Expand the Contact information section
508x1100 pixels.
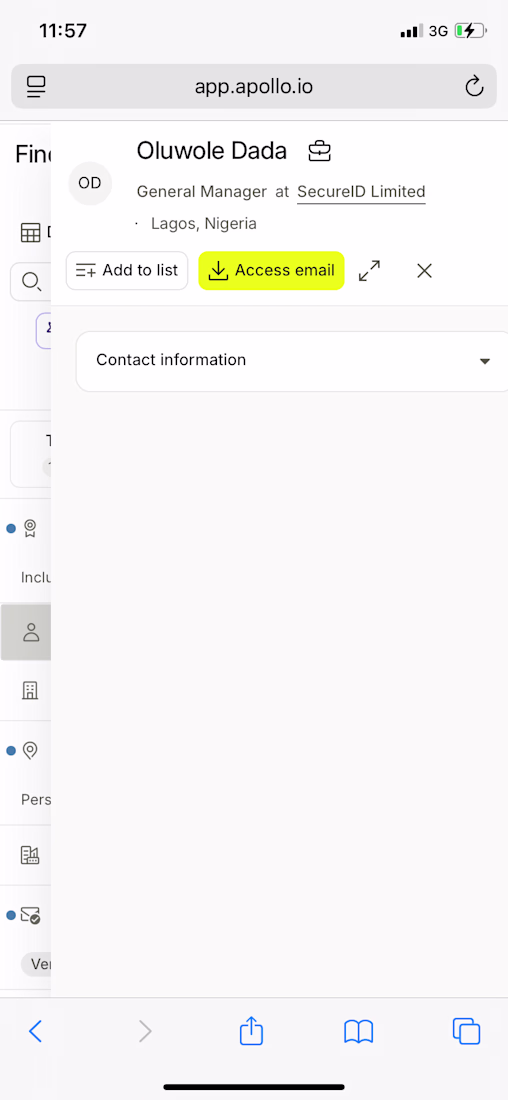292,361
